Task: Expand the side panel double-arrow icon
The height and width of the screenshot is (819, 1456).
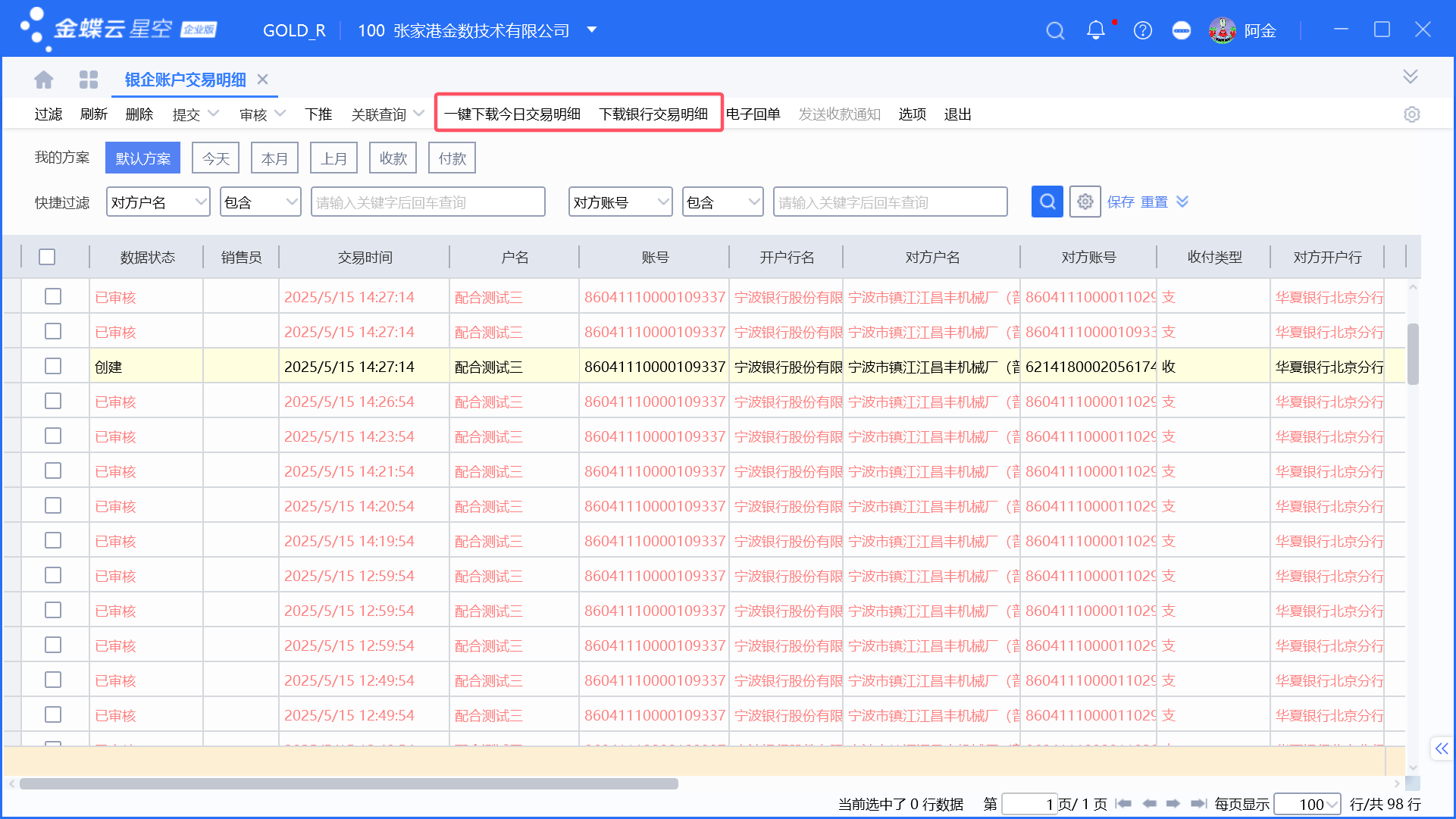Action: tap(1442, 749)
